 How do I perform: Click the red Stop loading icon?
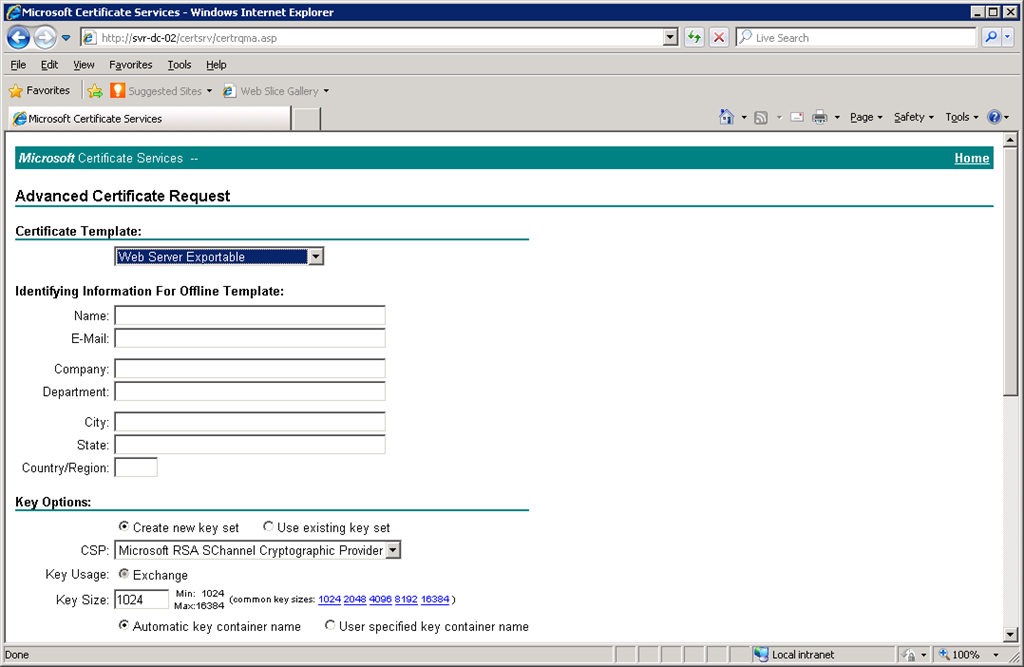719,37
